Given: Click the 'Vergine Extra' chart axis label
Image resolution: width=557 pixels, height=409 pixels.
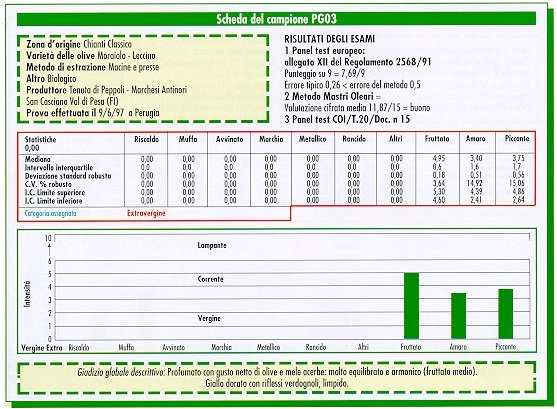Looking at the screenshot, I should point(42,348).
